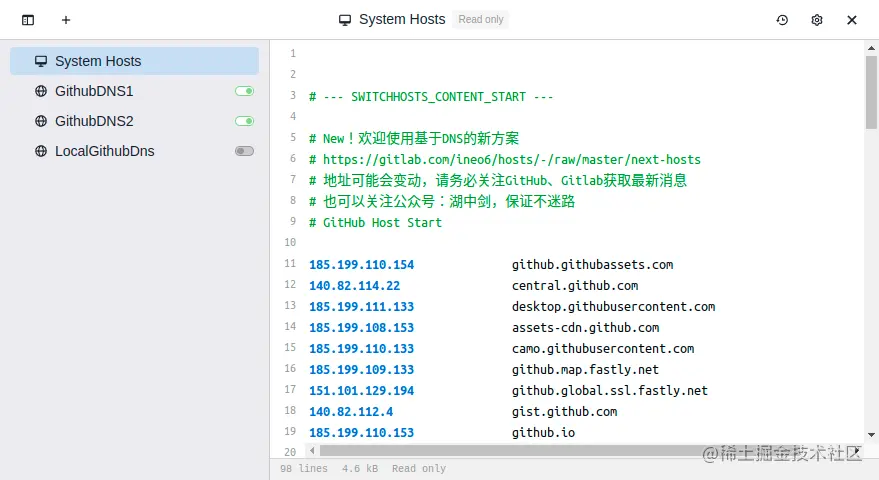
Task: Click IP address 151.101.129.194
Action: (x=362, y=391)
